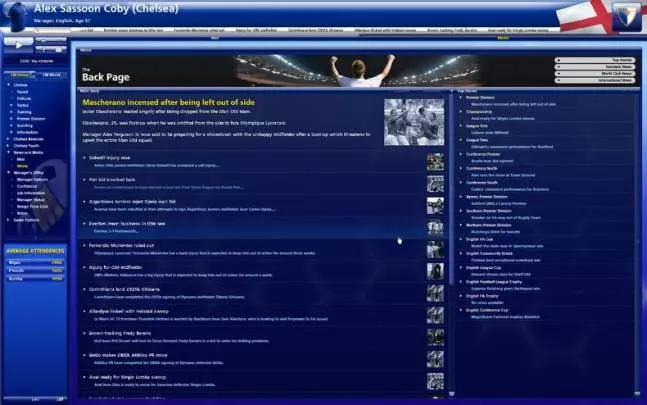Select Top Stories filter button
The width and height of the screenshot is (647, 405).
coord(595,60)
